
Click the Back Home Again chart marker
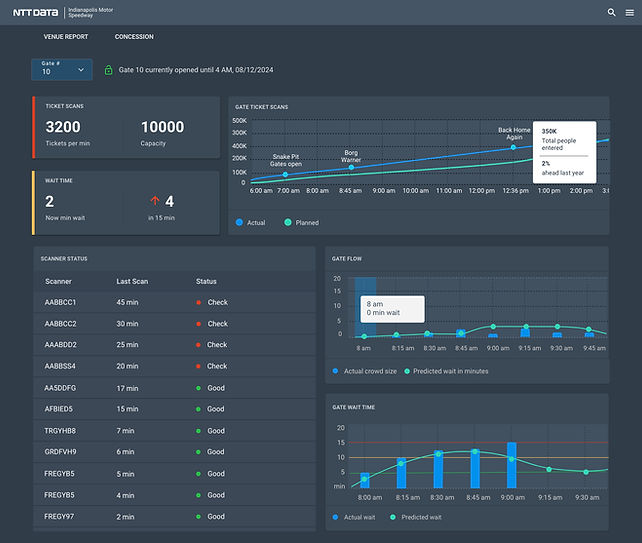[x=513, y=147]
